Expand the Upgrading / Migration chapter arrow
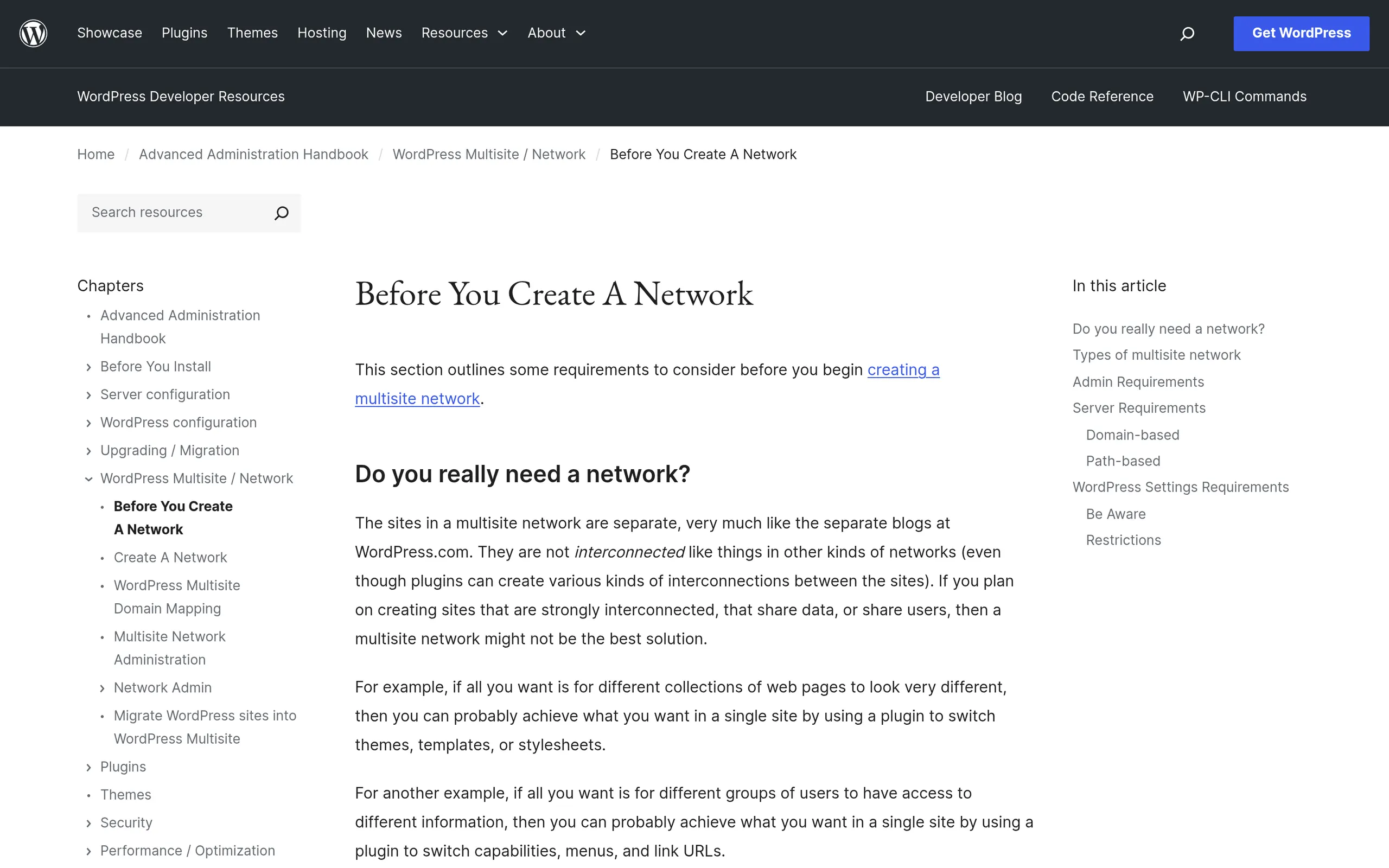Viewport: 1389px width, 868px height. point(88,451)
